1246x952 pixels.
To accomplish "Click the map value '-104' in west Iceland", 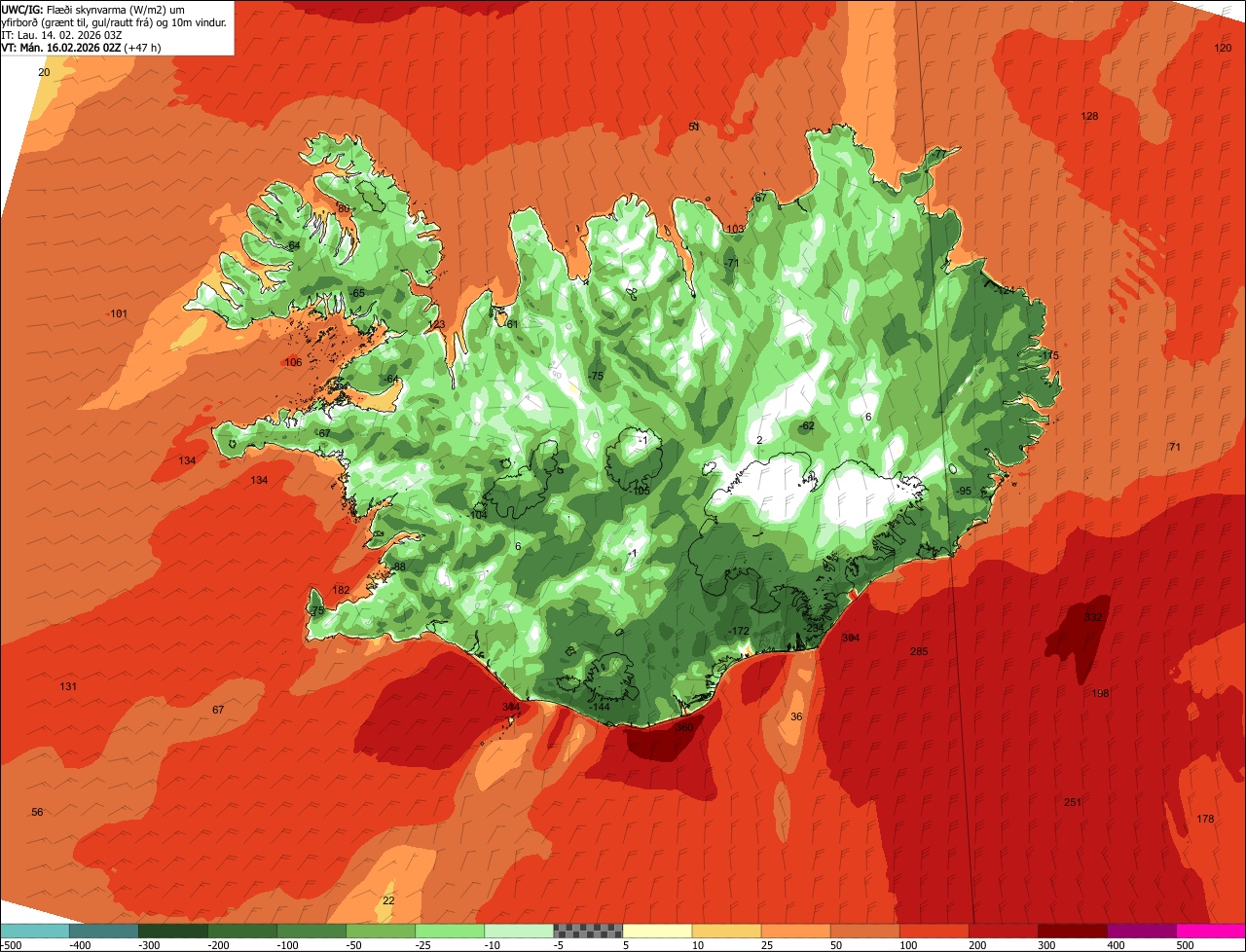I will coord(477,514).
